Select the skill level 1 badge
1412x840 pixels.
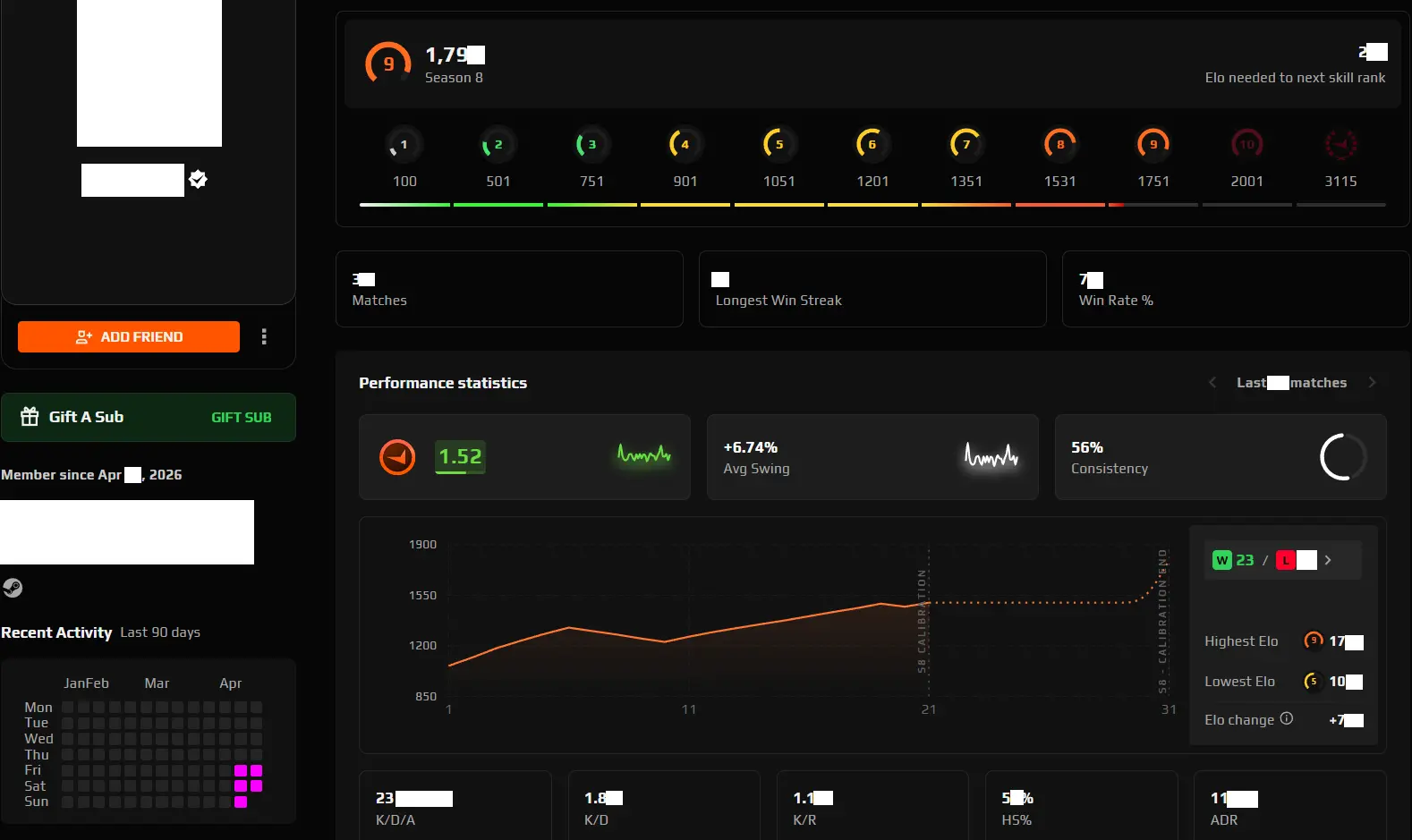(404, 144)
